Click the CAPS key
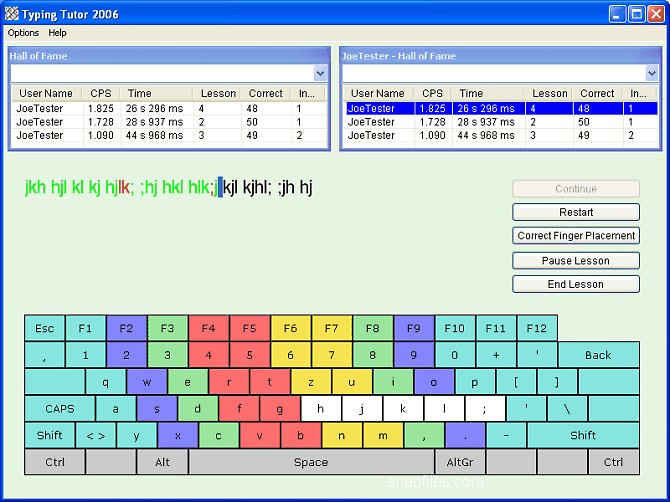 point(60,409)
